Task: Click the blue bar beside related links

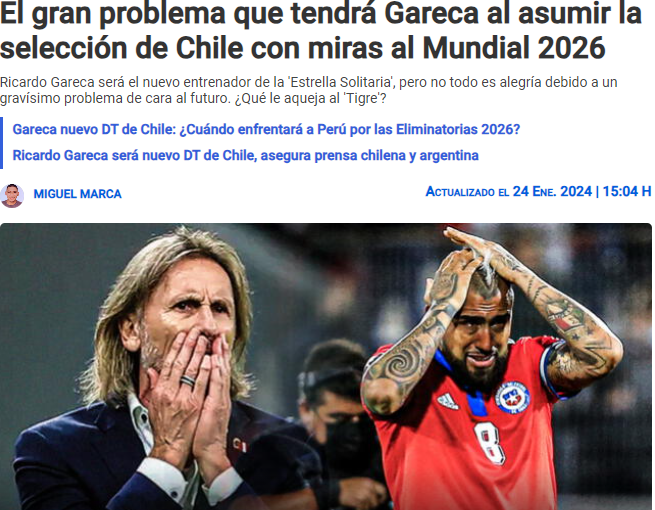Action: [x=1, y=143]
